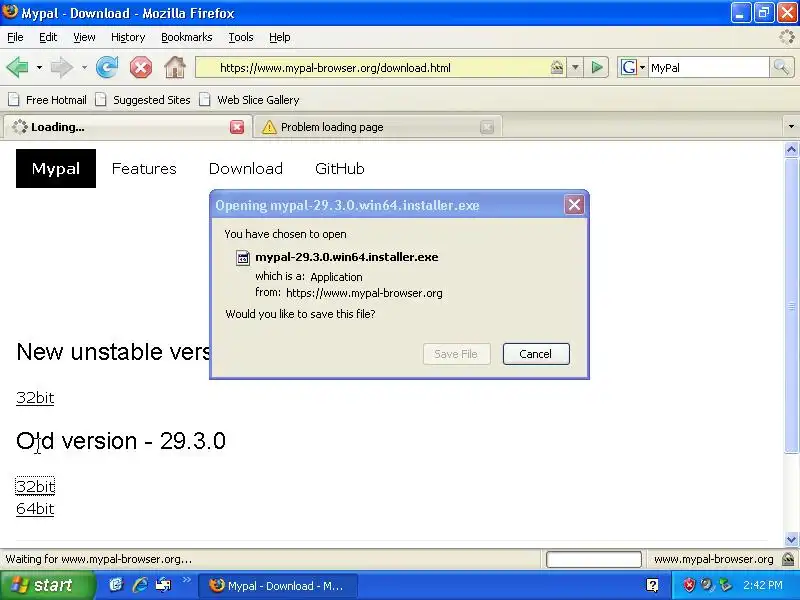This screenshot has width=800, height=600.
Task: Open the list all tabs dropdown
Action: coord(791,127)
